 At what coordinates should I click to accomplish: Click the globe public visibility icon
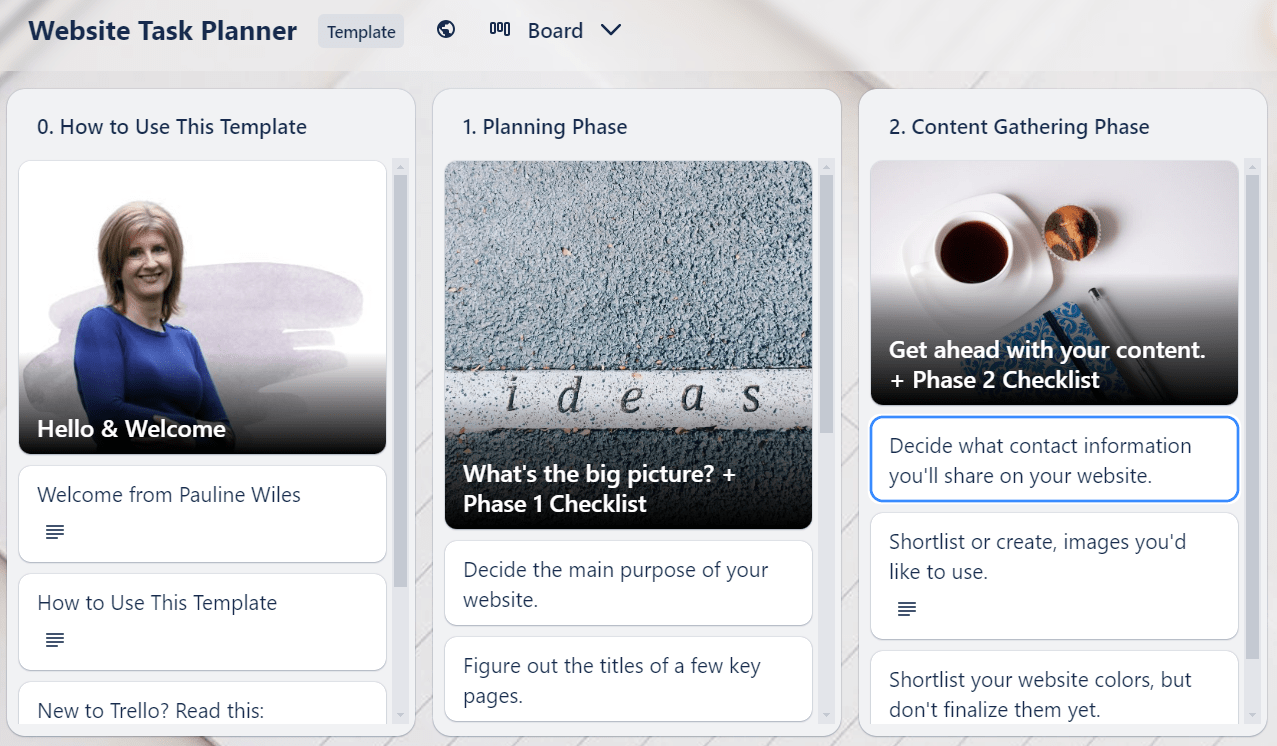[x=446, y=30]
